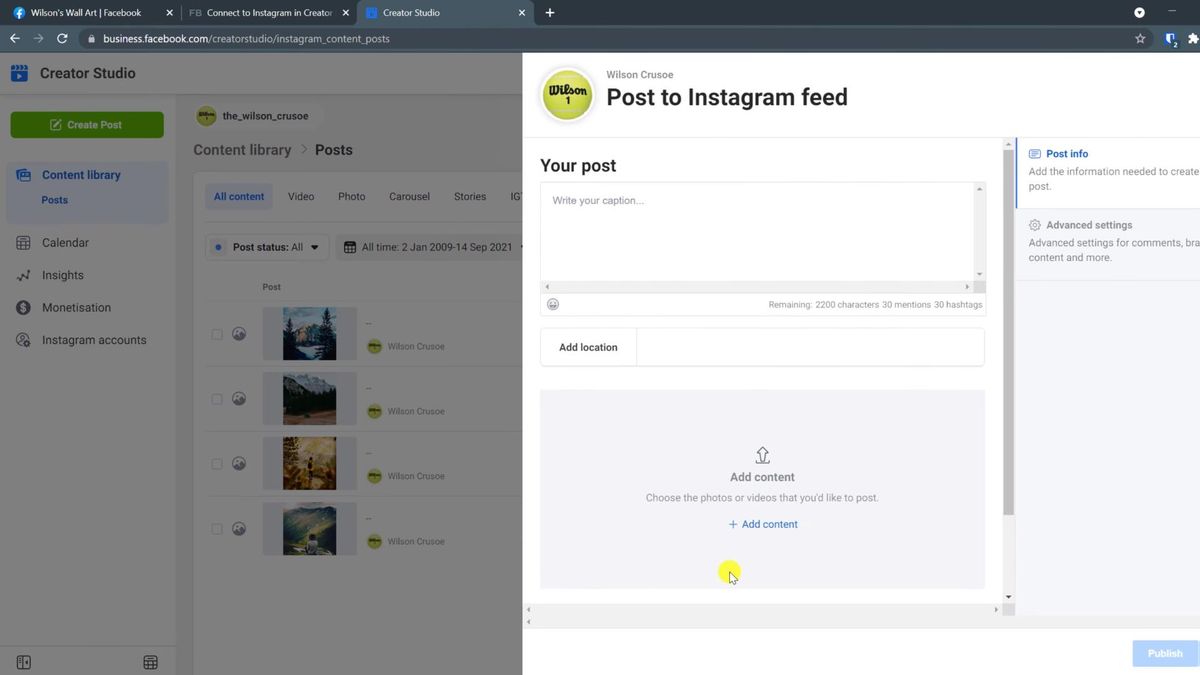This screenshot has width=1200, height=675.
Task: Click the photo type icon on first post row
Action: click(239, 334)
